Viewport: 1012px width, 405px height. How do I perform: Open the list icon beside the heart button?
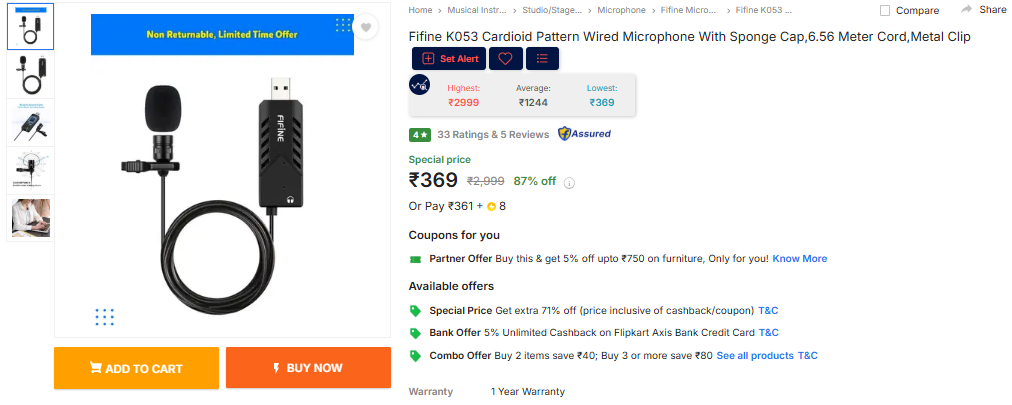tap(542, 59)
